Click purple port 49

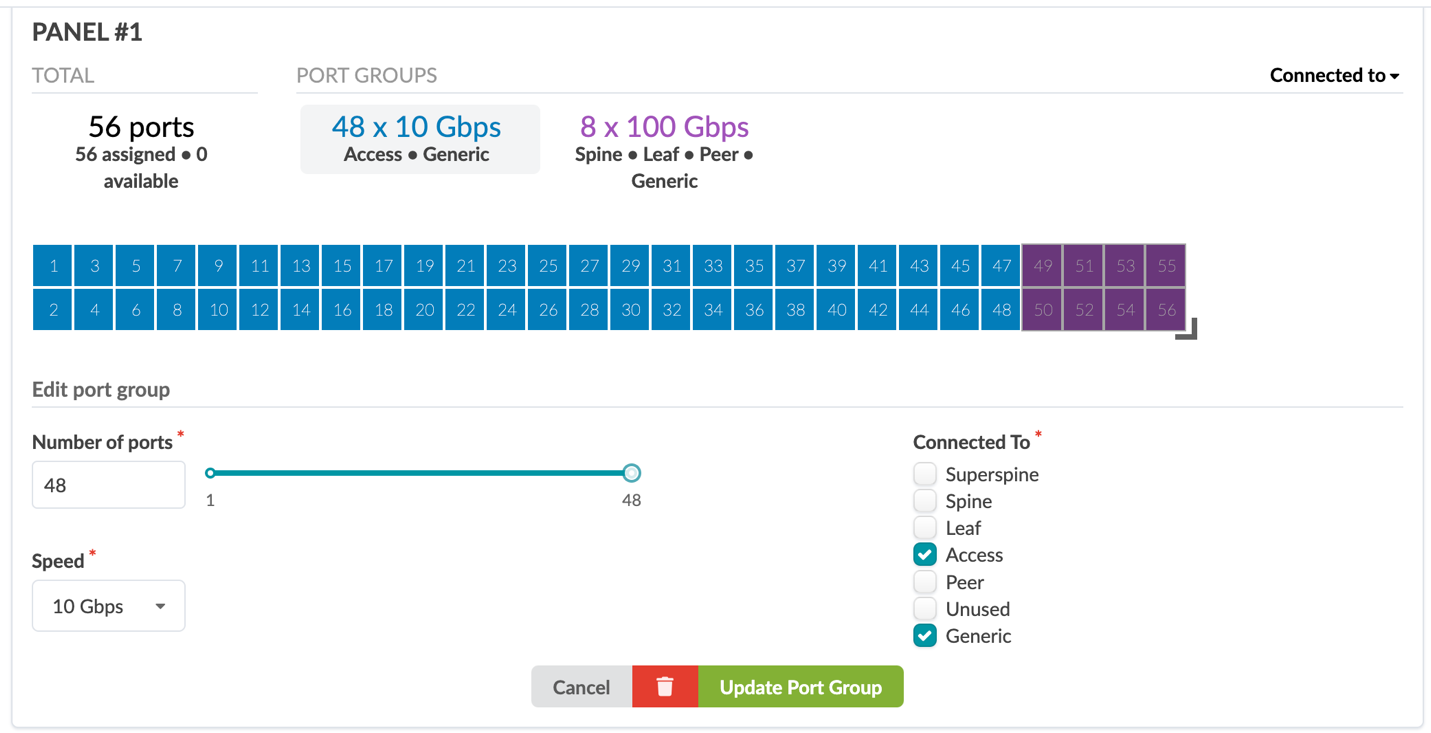(1043, 266)
